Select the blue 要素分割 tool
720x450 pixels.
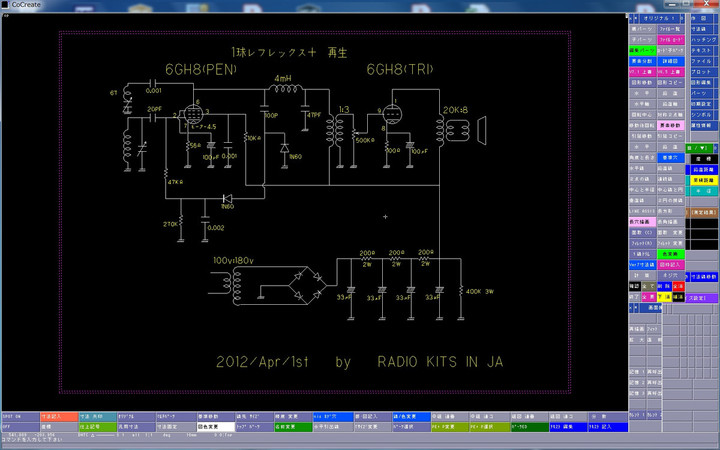[641, 61]
